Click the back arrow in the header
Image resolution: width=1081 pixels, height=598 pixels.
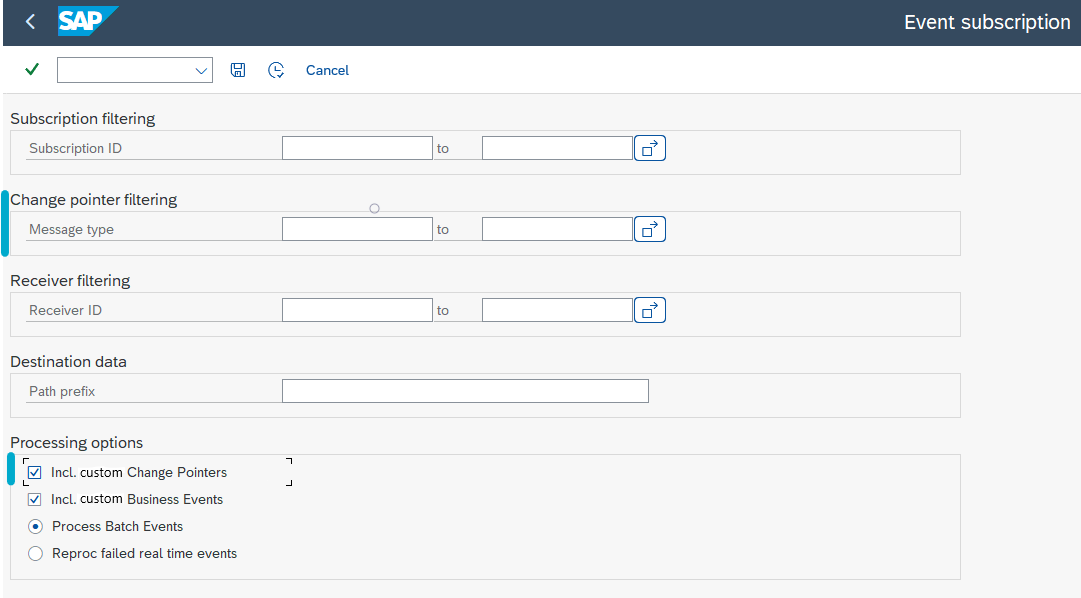(29, 21)
